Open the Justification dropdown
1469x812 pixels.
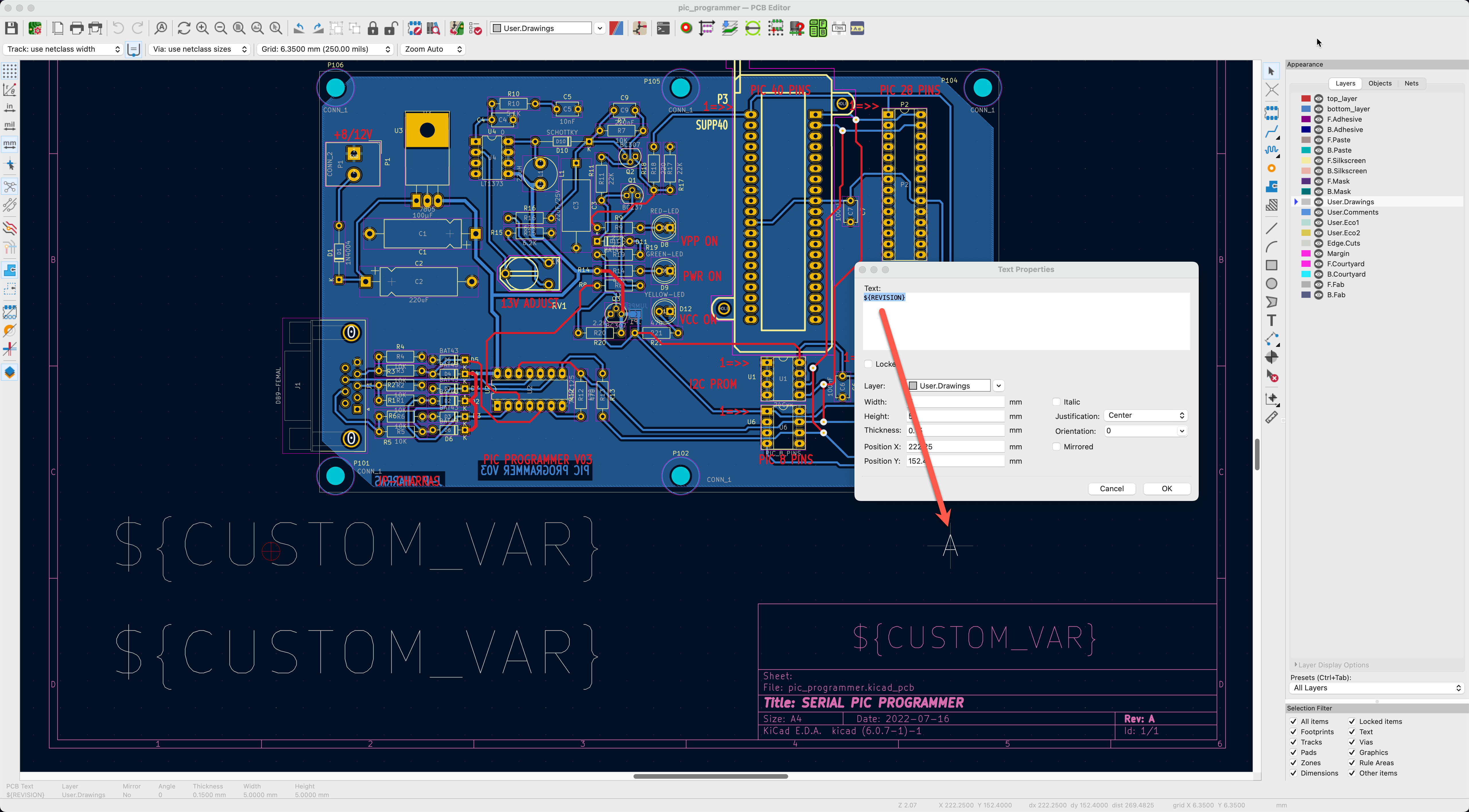pos(1145,415)
